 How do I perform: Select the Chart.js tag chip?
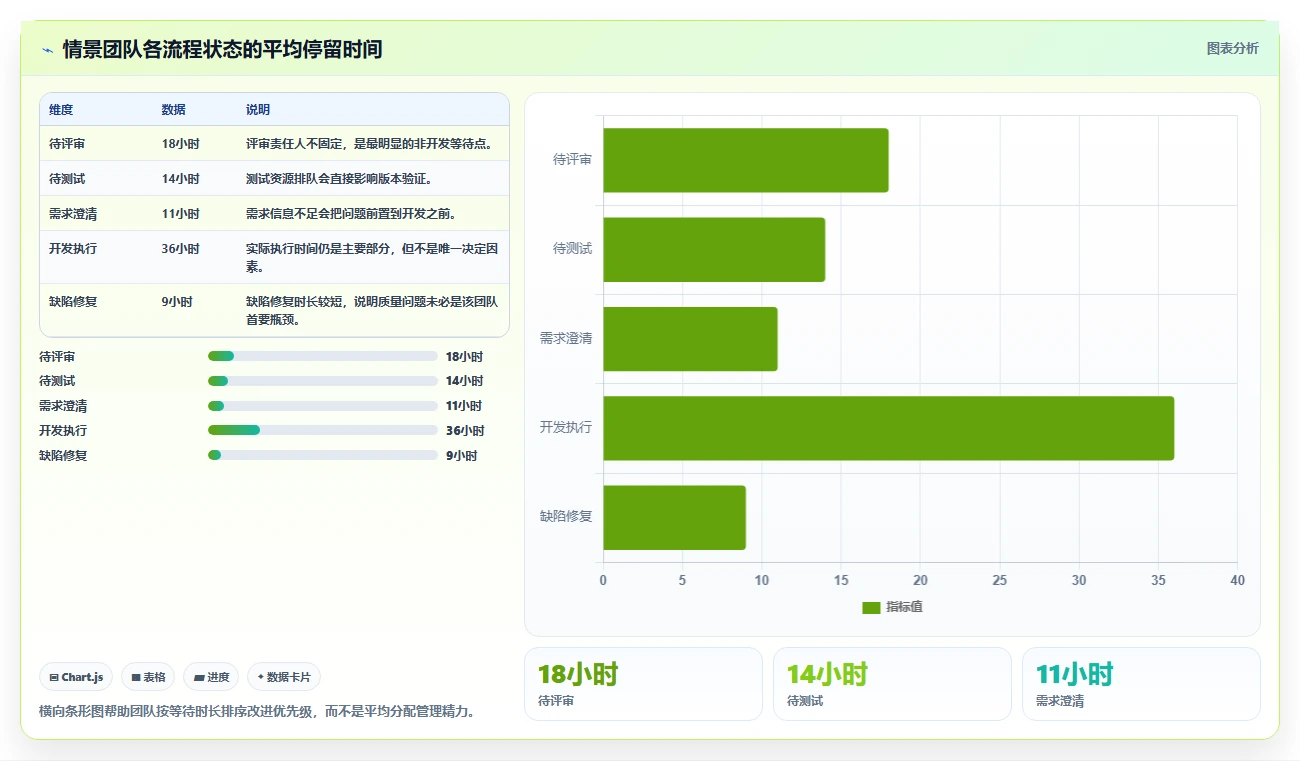[77, 677]
